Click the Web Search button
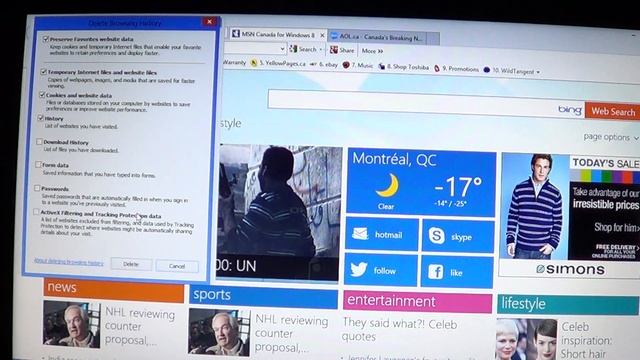The width and height of the screenshot is (640, 360). tap(613, 111)
